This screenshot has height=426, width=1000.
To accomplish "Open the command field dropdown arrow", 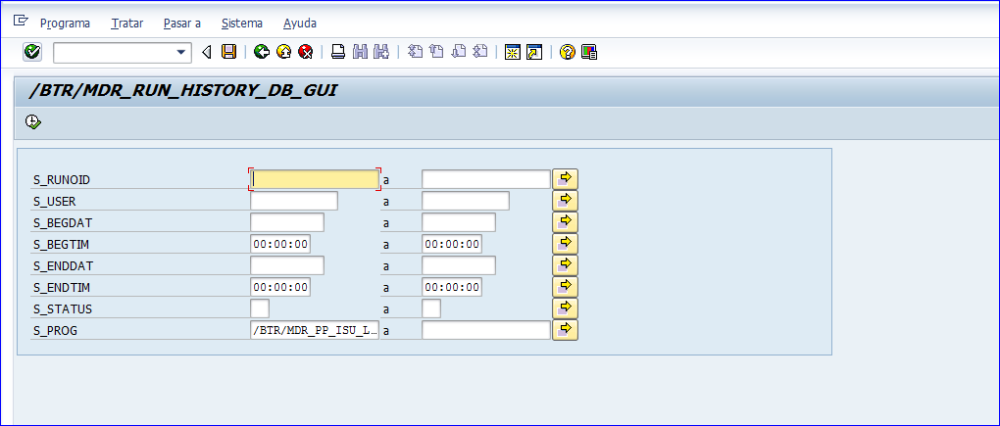I will coord(181,52).
